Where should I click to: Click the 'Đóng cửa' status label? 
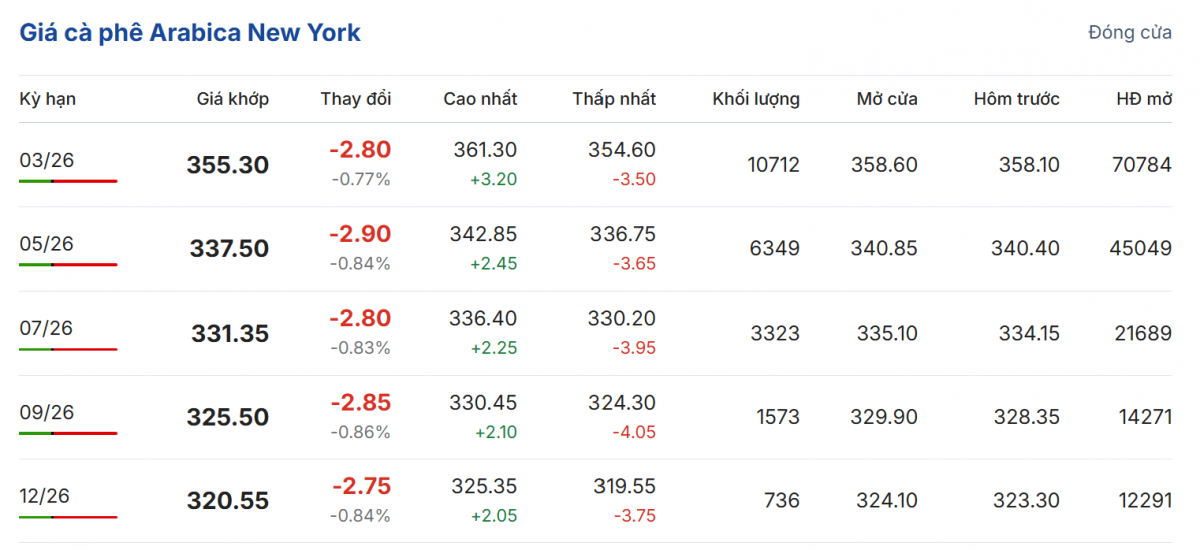tap(1130, 33)
